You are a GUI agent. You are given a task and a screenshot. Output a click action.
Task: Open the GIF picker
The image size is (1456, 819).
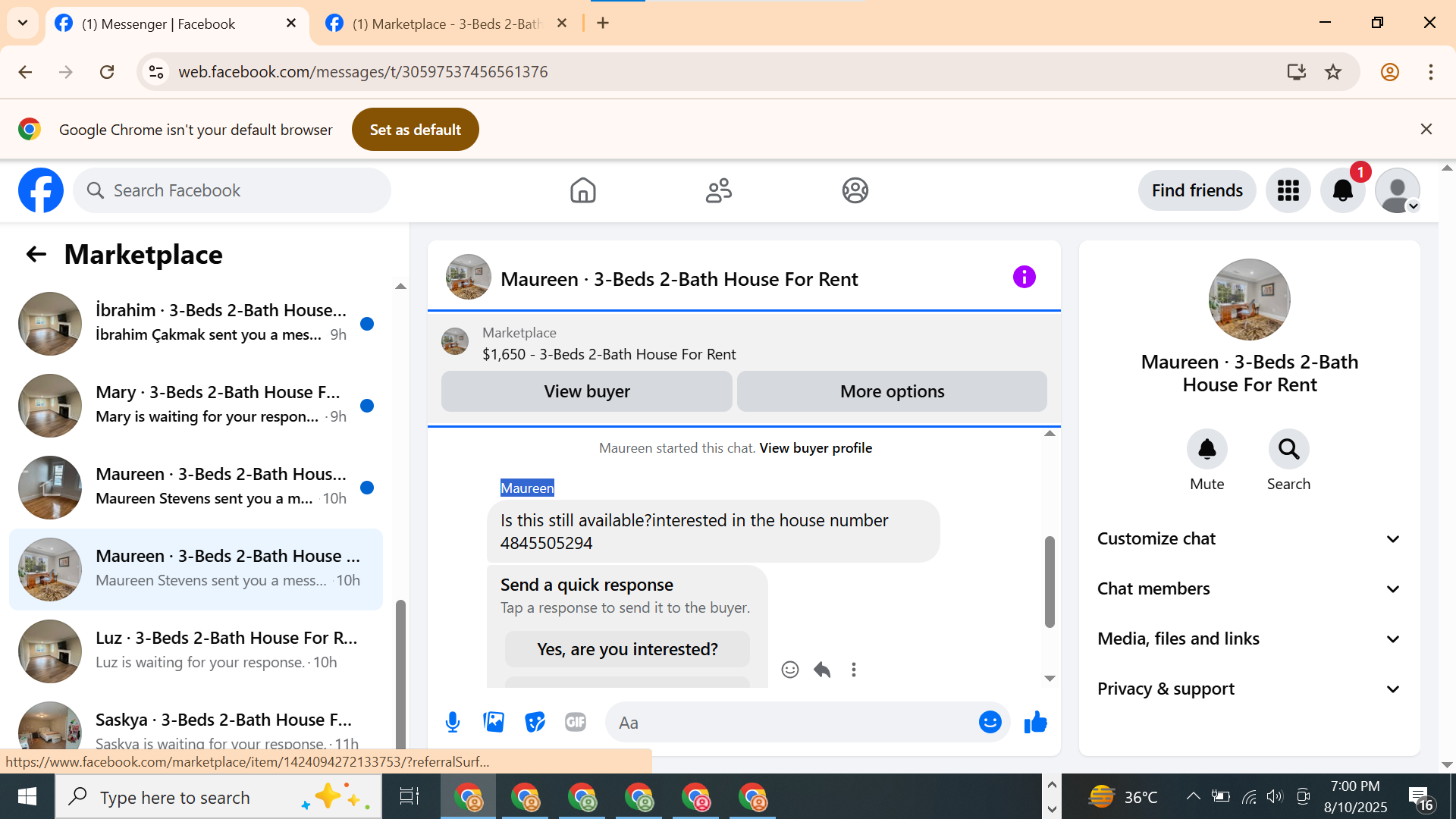point(576,722)
